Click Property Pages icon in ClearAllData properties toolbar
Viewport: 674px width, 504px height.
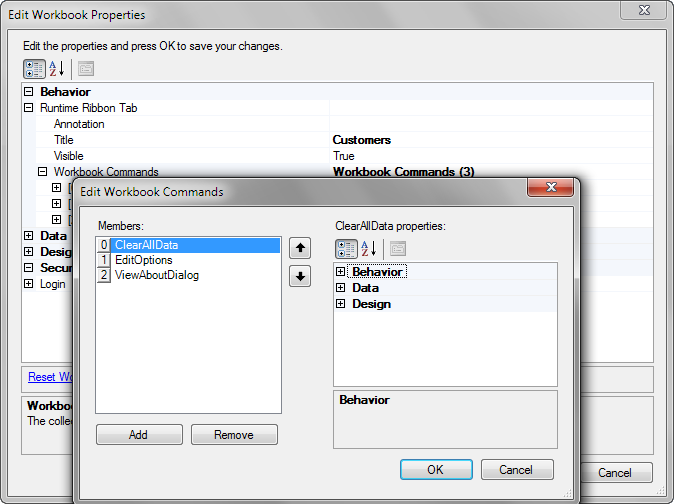point(398,249)
